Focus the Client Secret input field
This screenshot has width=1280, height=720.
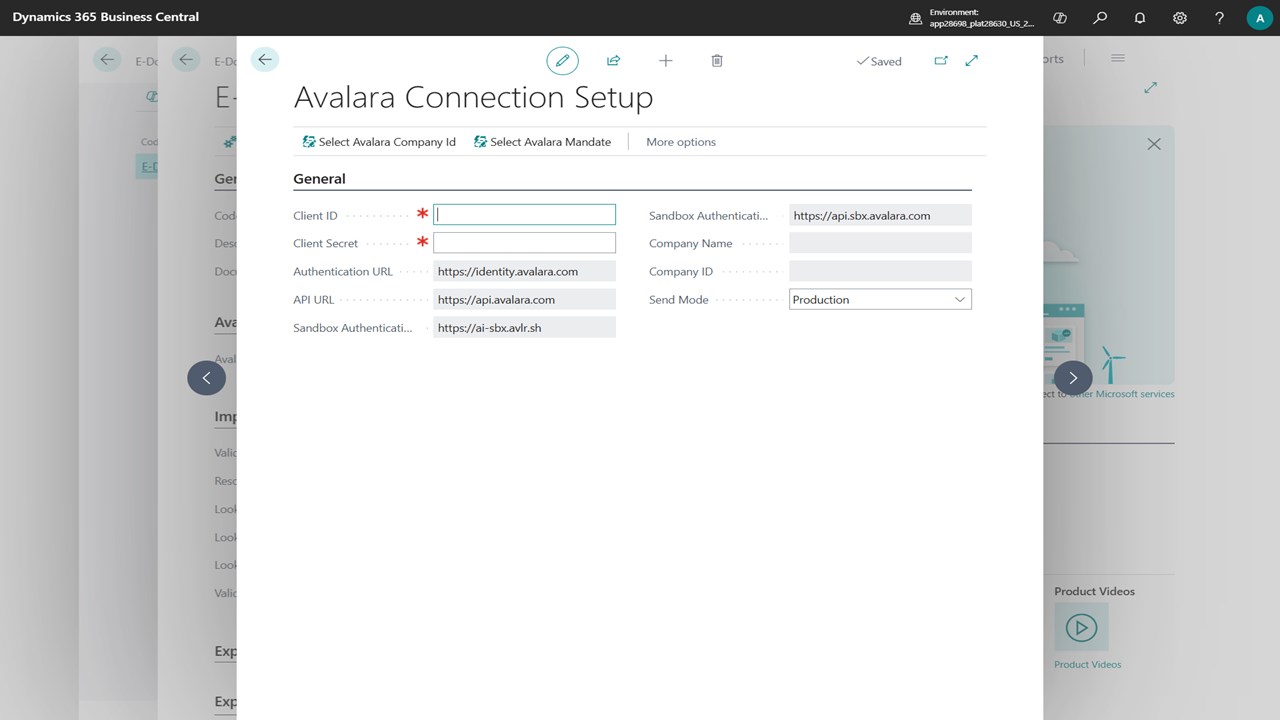pos(524,243)
